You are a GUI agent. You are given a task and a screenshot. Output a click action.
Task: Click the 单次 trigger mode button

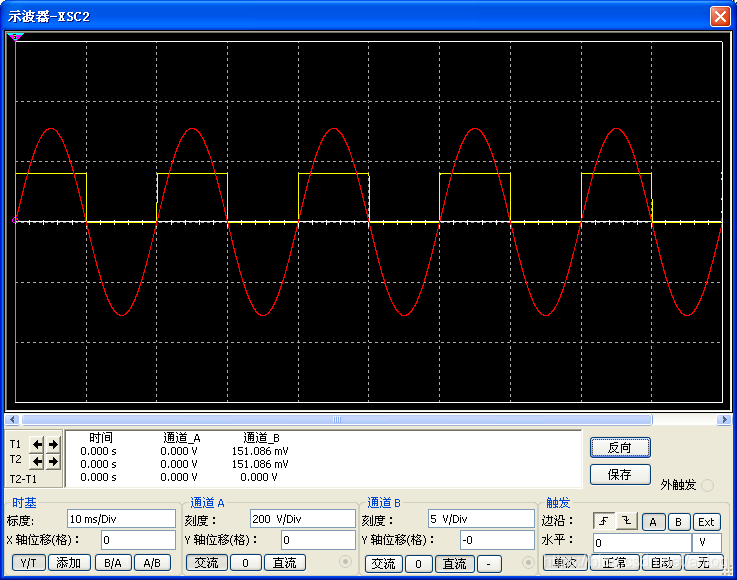point(565,562)
